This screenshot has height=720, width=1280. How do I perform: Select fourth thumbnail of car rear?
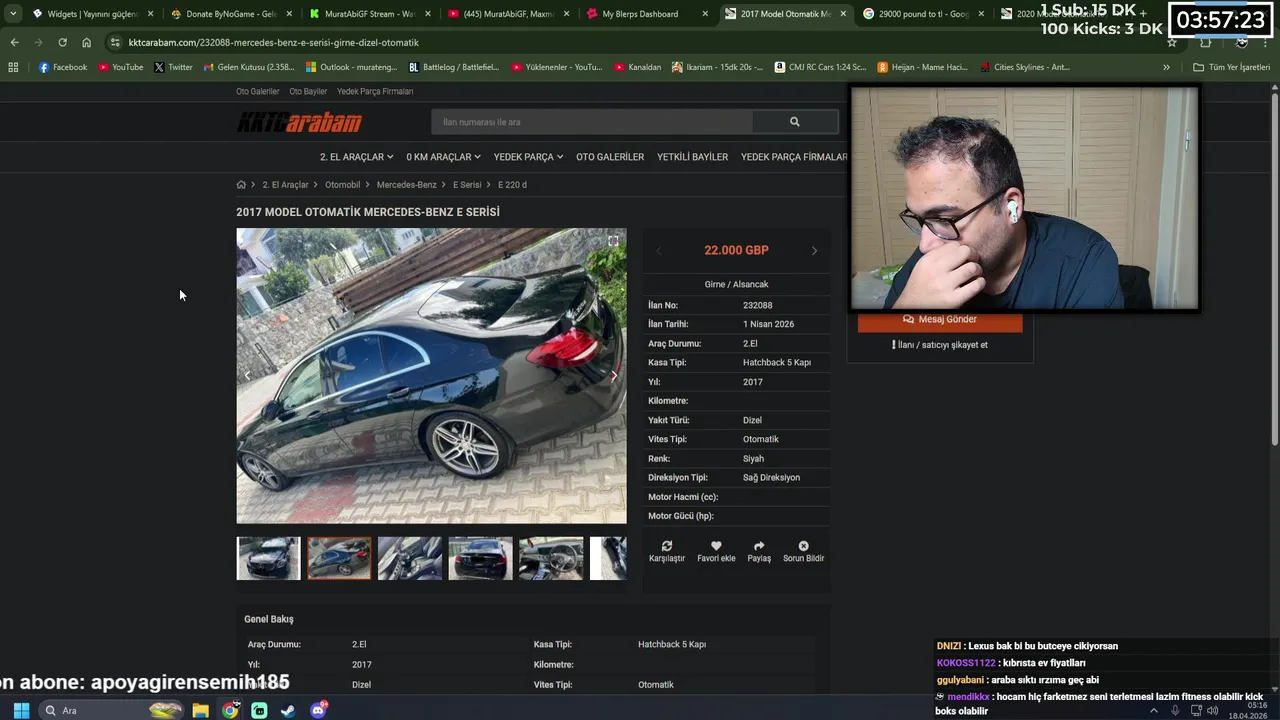coord(480,559)
